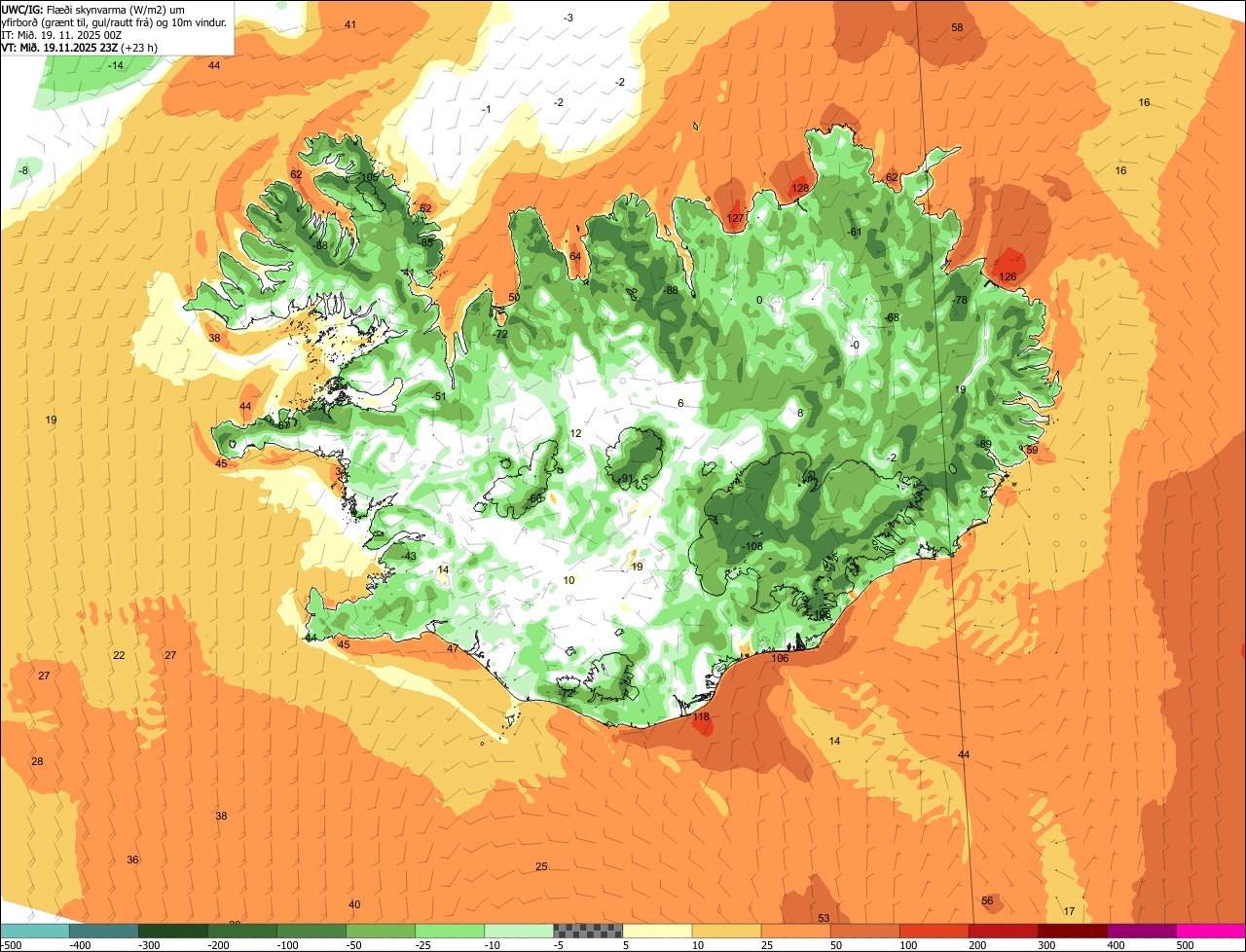This screenshot has height=952, width=1246.
Task: Click the map value -51 in western Iceland
Action: click(438, 396)
